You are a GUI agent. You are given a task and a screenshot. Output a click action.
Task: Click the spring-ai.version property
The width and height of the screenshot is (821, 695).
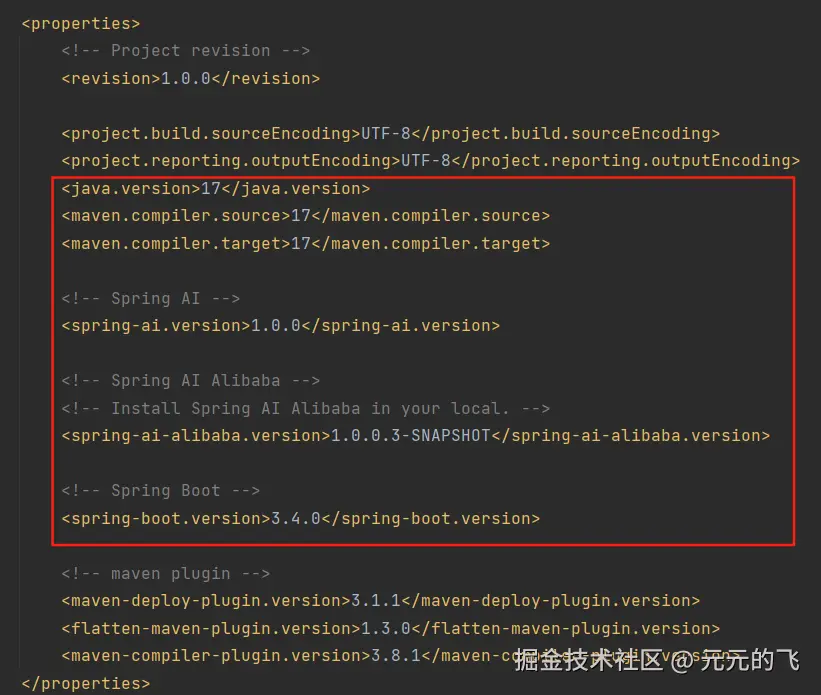pos(280,326)
